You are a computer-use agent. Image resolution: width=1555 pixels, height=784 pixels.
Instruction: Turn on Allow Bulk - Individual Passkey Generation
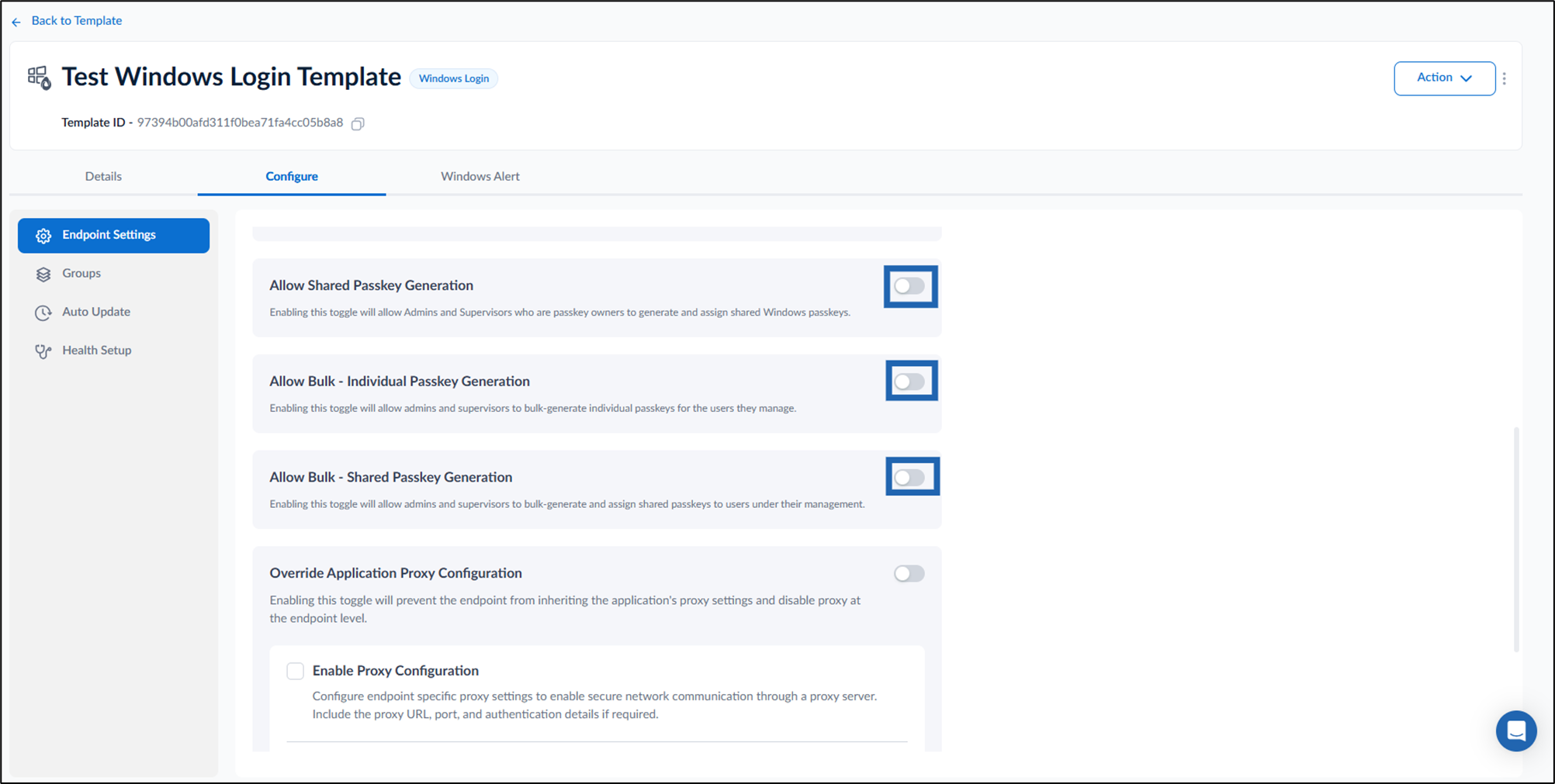tap(909, 382)
